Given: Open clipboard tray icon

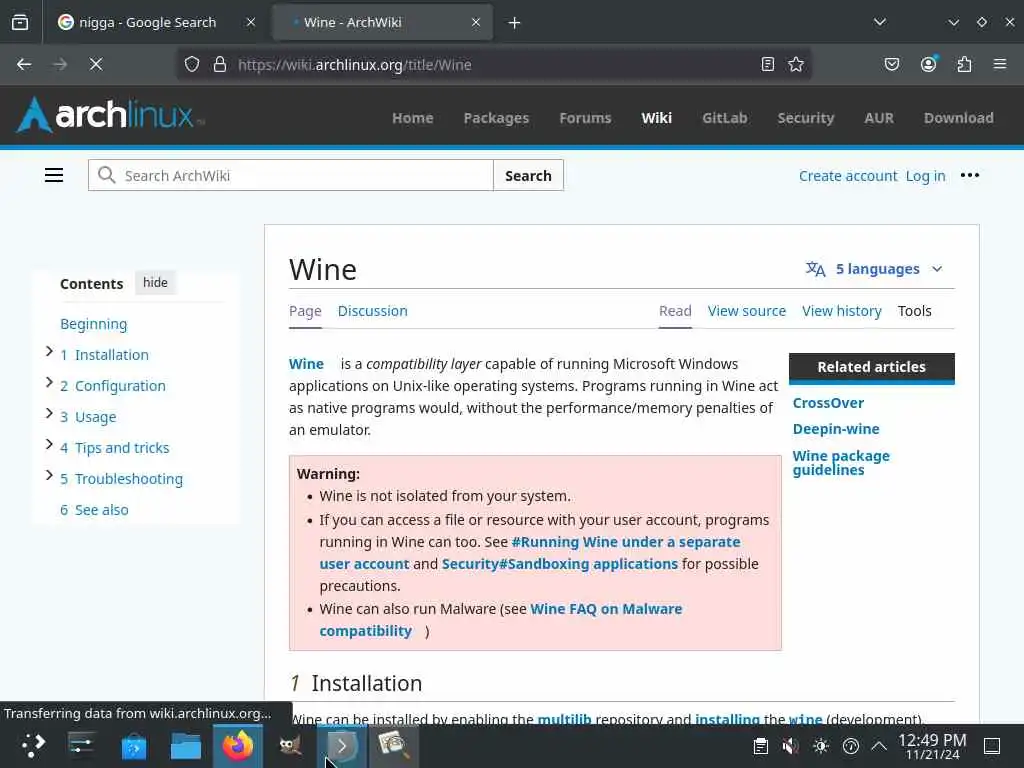Looking at the screenshot, I should pyautogui.click(x=760, y=746).
